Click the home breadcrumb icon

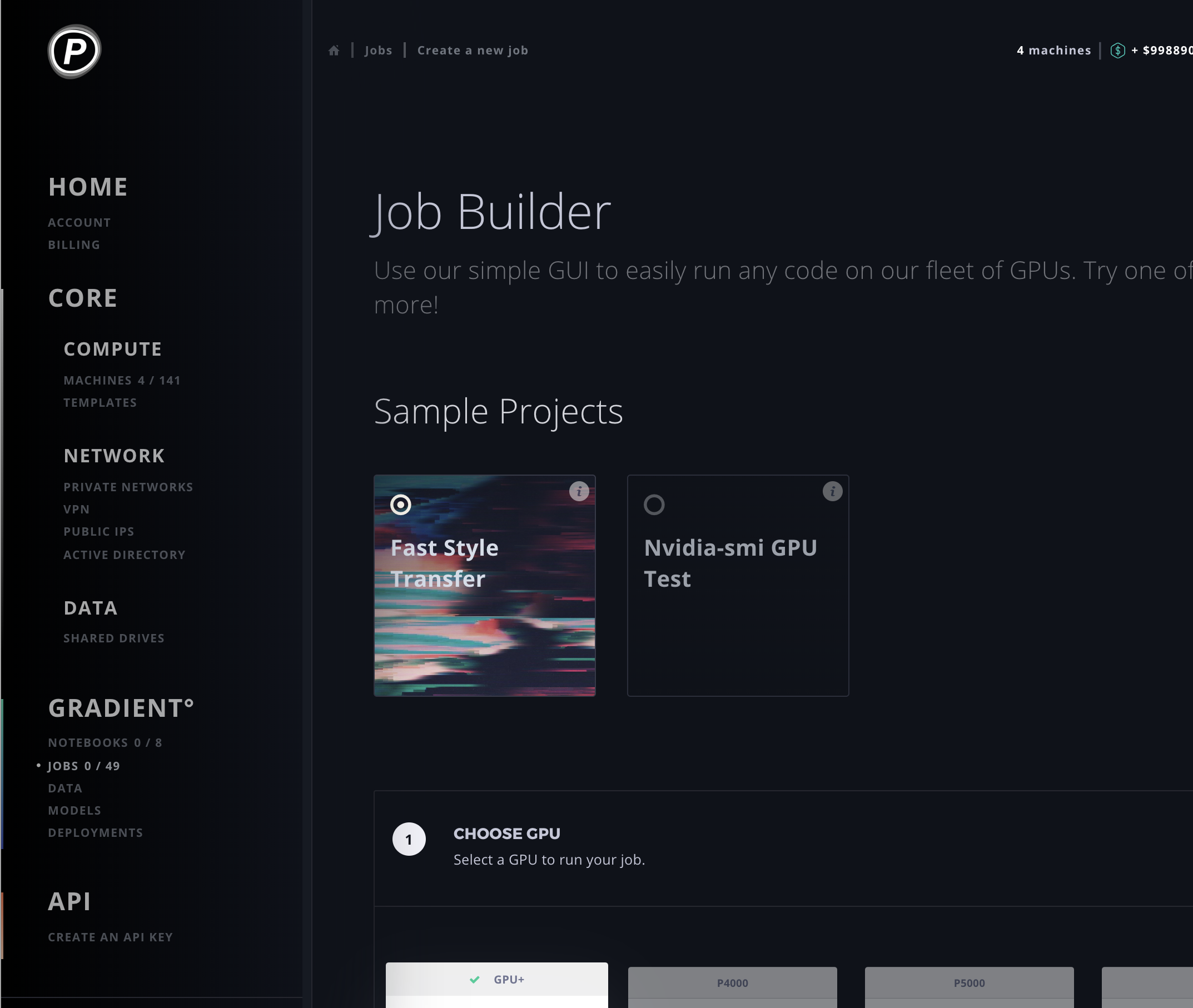click(334, 51)
